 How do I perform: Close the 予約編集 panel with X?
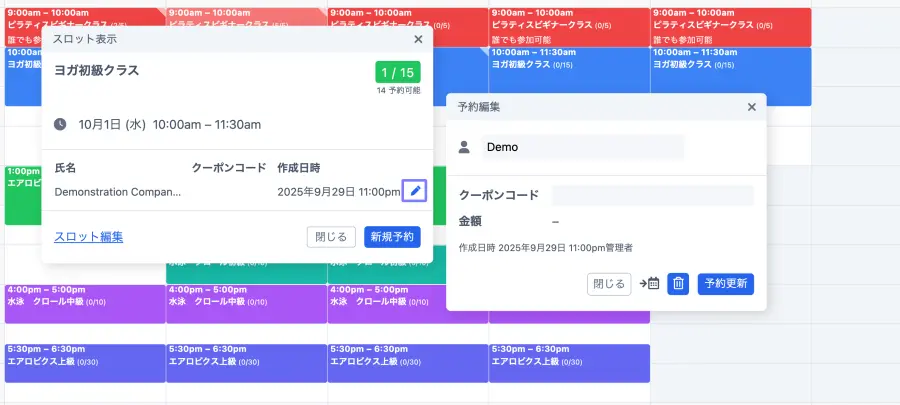tap(751, 106)
